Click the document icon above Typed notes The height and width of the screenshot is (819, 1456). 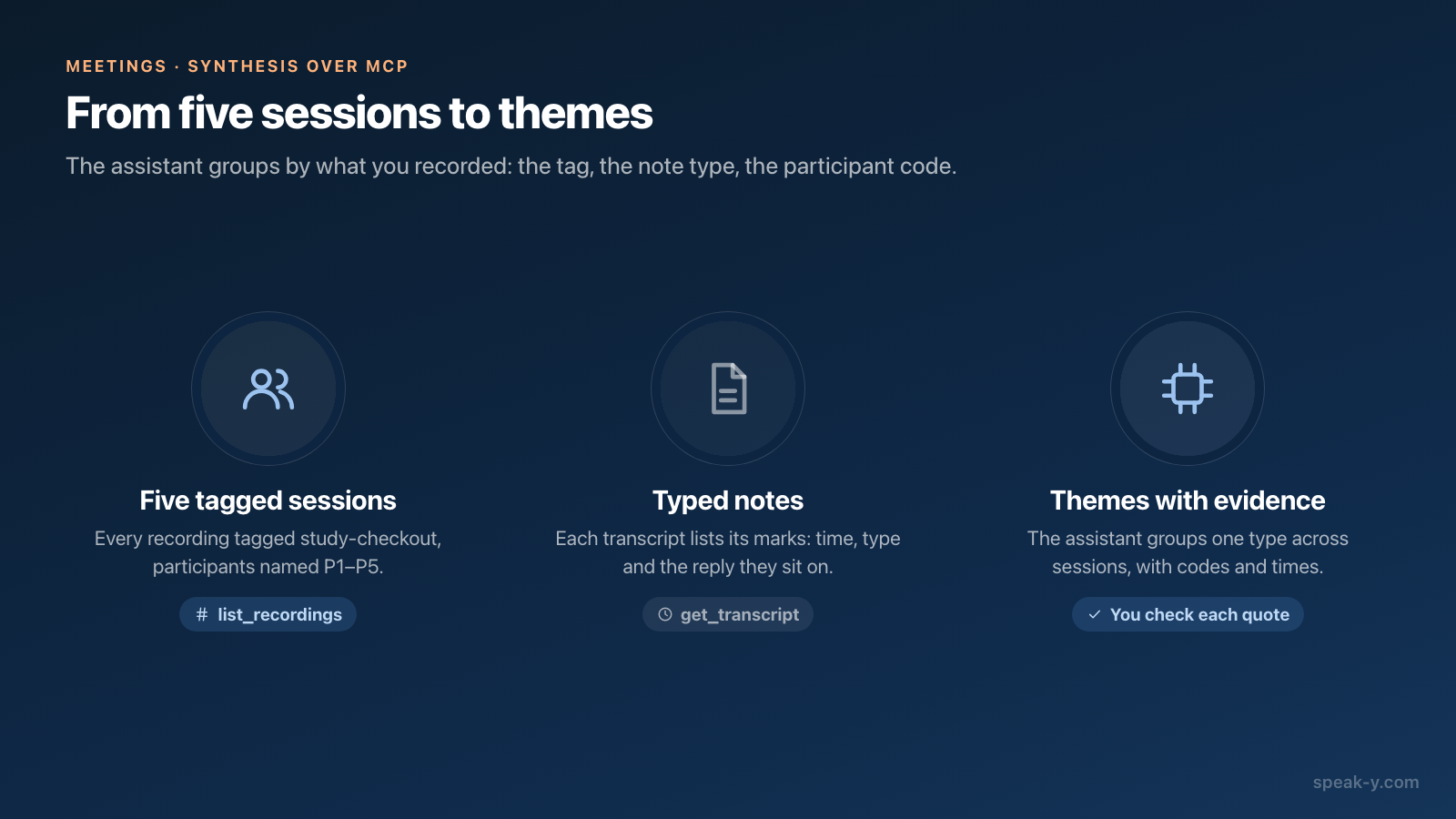(728, 389)
